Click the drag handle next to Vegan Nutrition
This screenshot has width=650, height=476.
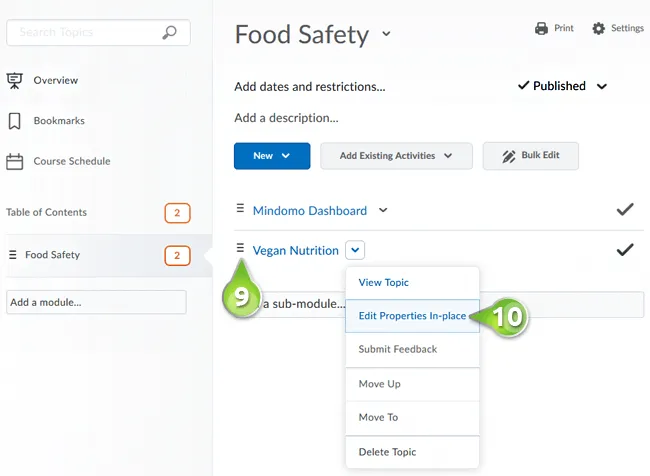pyautogui.click(x=240, y=248)
